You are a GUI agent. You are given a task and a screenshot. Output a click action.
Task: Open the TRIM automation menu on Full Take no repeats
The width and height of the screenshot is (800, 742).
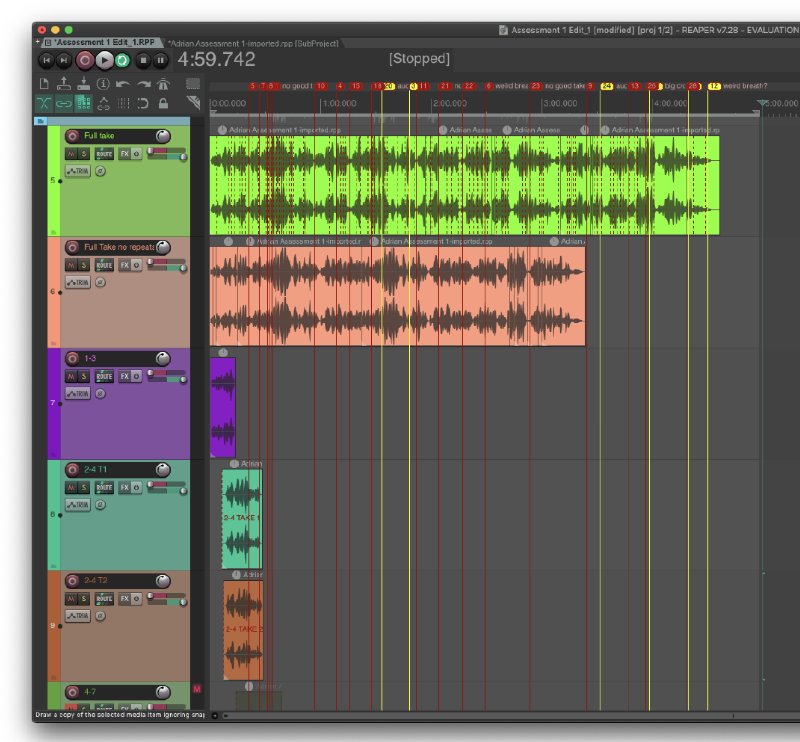coord(78,282)
